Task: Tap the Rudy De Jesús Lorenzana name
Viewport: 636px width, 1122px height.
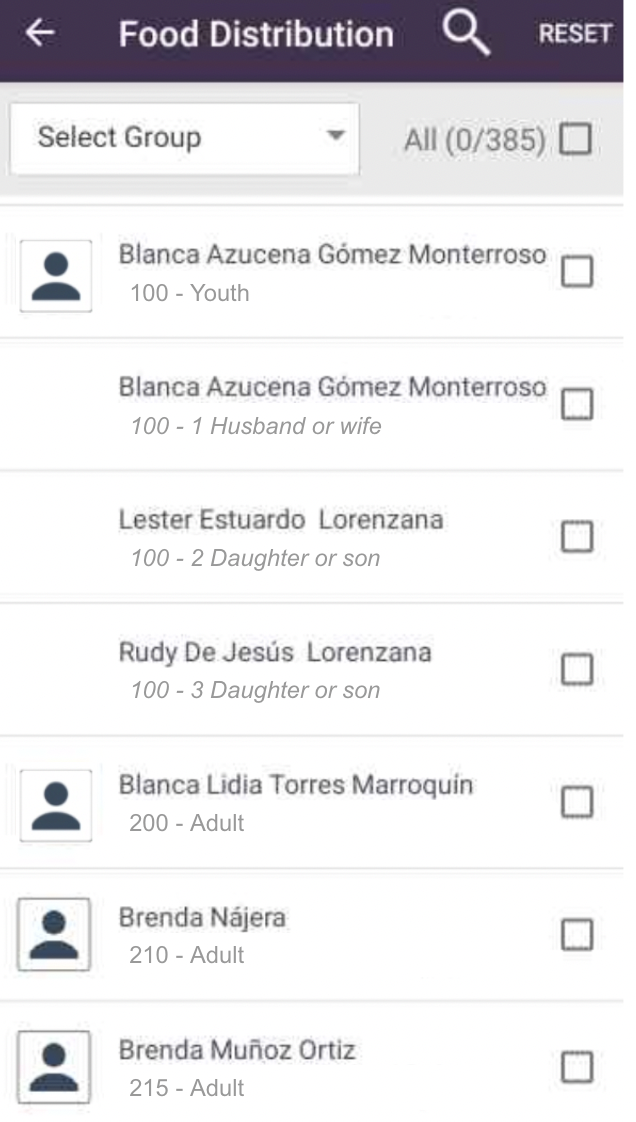Action: point(275,653)
